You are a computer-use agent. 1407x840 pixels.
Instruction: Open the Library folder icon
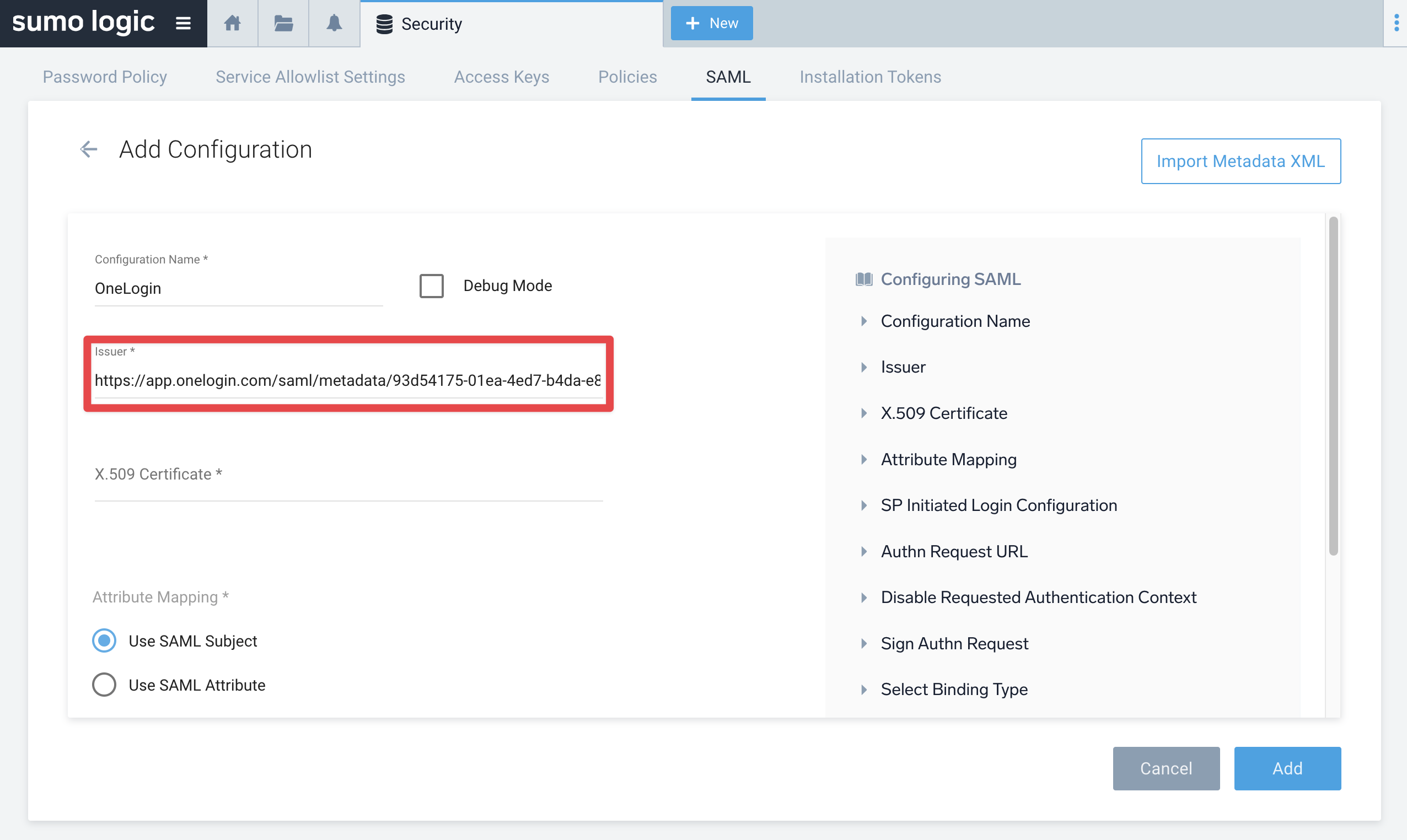coord(283,23)
